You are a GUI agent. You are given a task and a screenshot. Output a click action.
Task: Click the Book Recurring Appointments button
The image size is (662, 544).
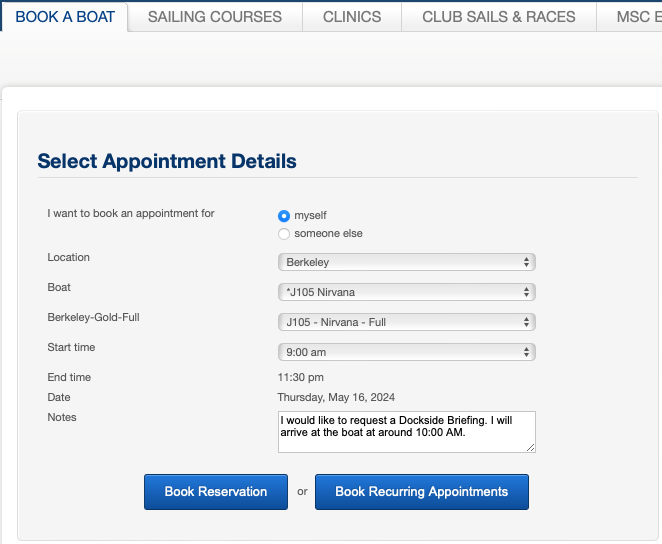(421, 492)
